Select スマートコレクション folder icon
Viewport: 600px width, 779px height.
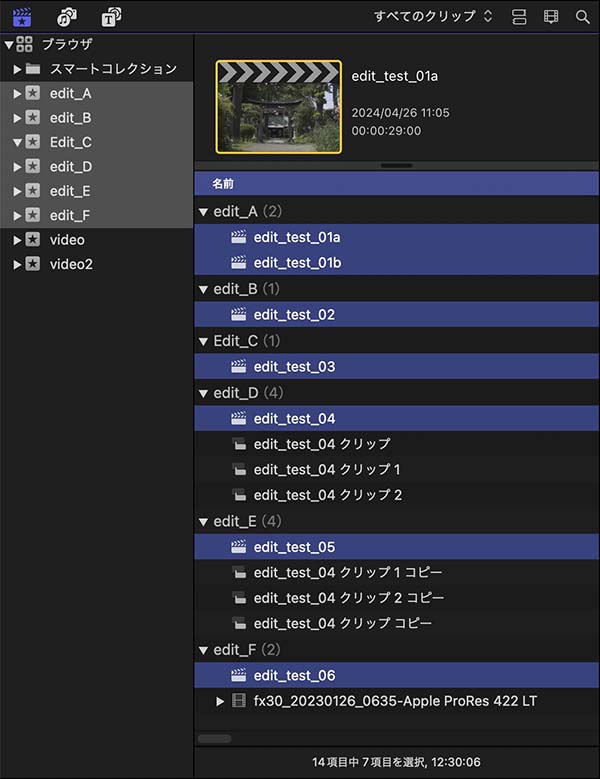[33, 69]
